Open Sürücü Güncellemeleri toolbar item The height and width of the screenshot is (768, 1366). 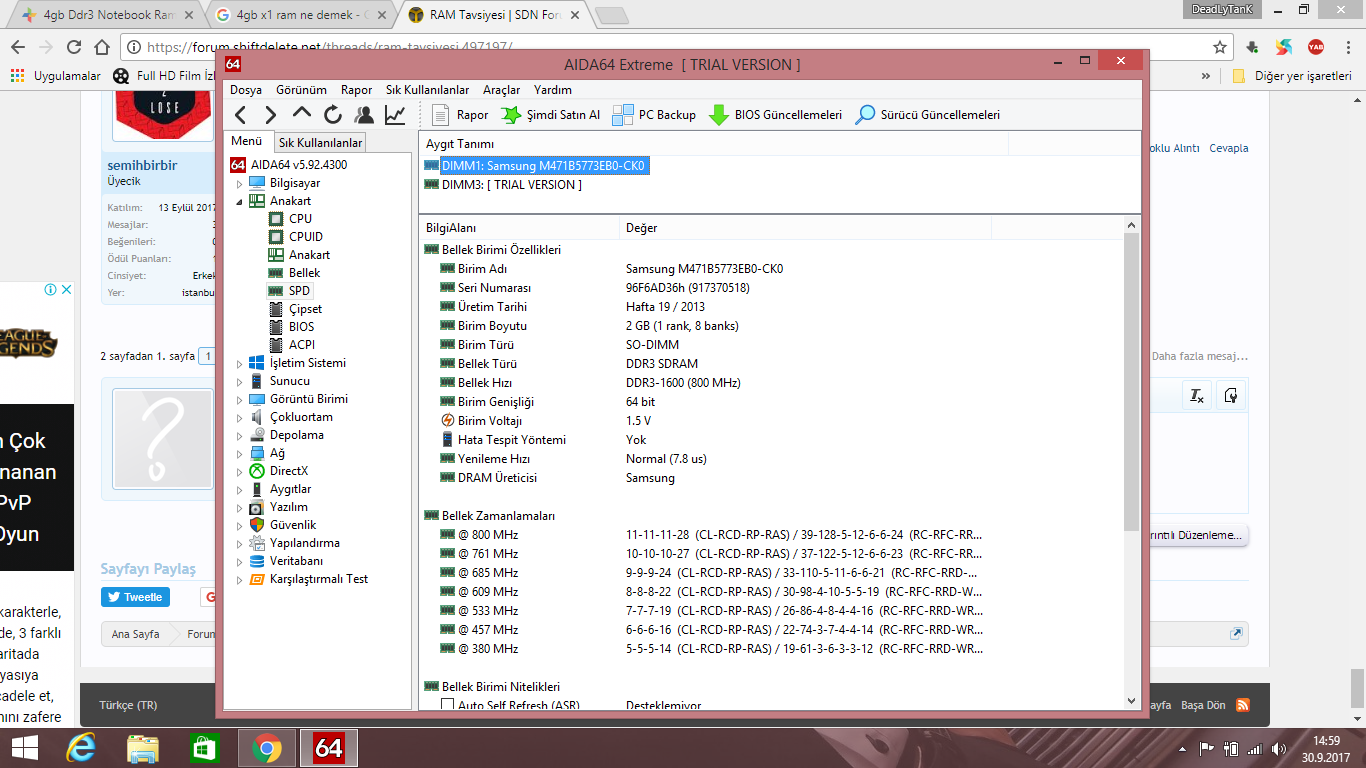pyautogui.click(x=928, y=115)
